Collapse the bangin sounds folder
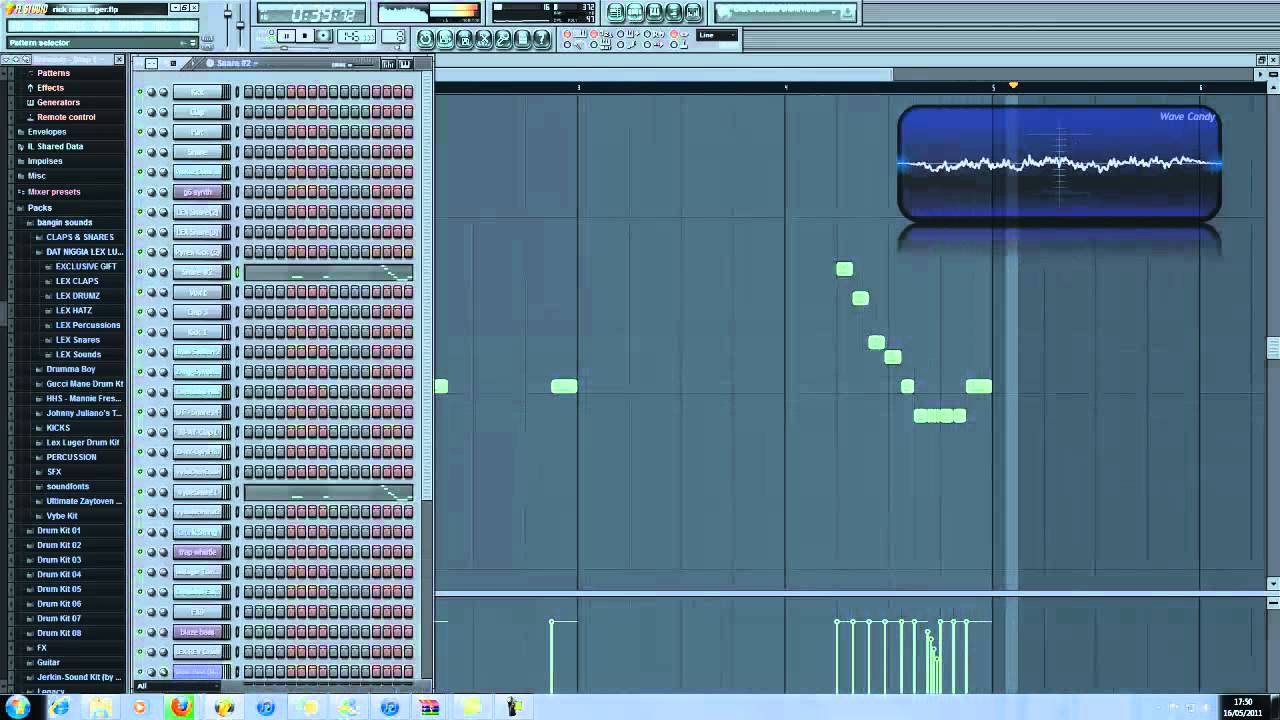The image size is (1280, 720). pyautogui.click(x=64, y=223)
